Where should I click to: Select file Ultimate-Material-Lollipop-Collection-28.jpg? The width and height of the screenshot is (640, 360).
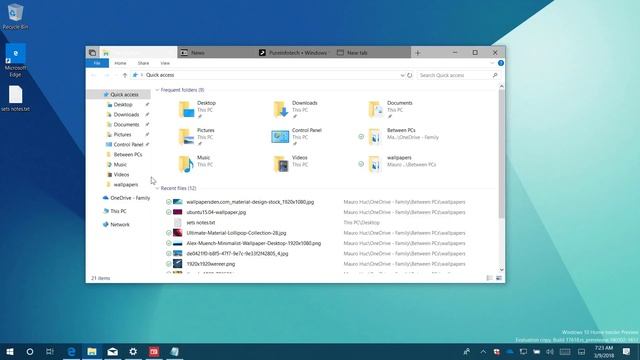point(236,233)
